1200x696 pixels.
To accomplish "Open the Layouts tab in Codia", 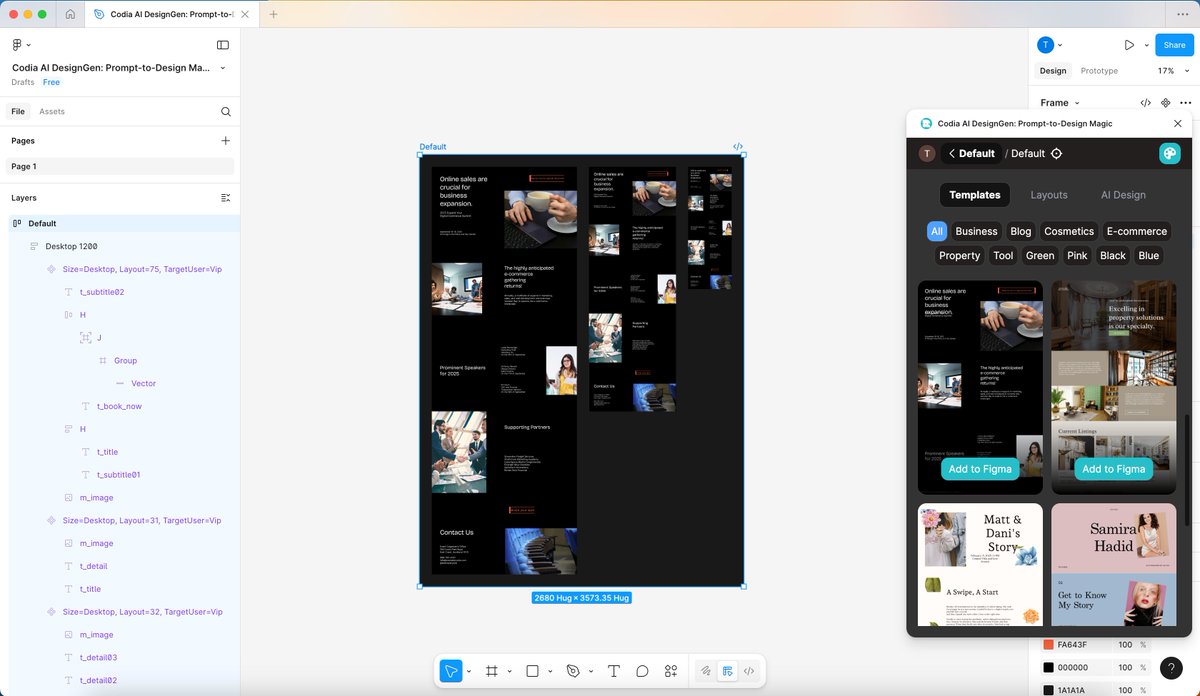I will click(x=1049, y=195).
